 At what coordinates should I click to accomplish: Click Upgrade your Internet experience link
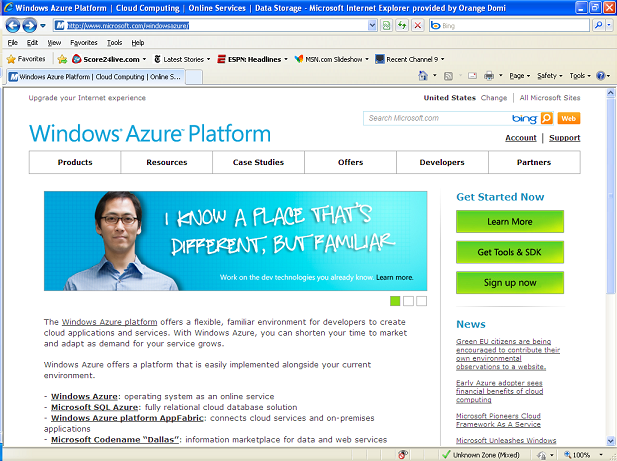87,98
